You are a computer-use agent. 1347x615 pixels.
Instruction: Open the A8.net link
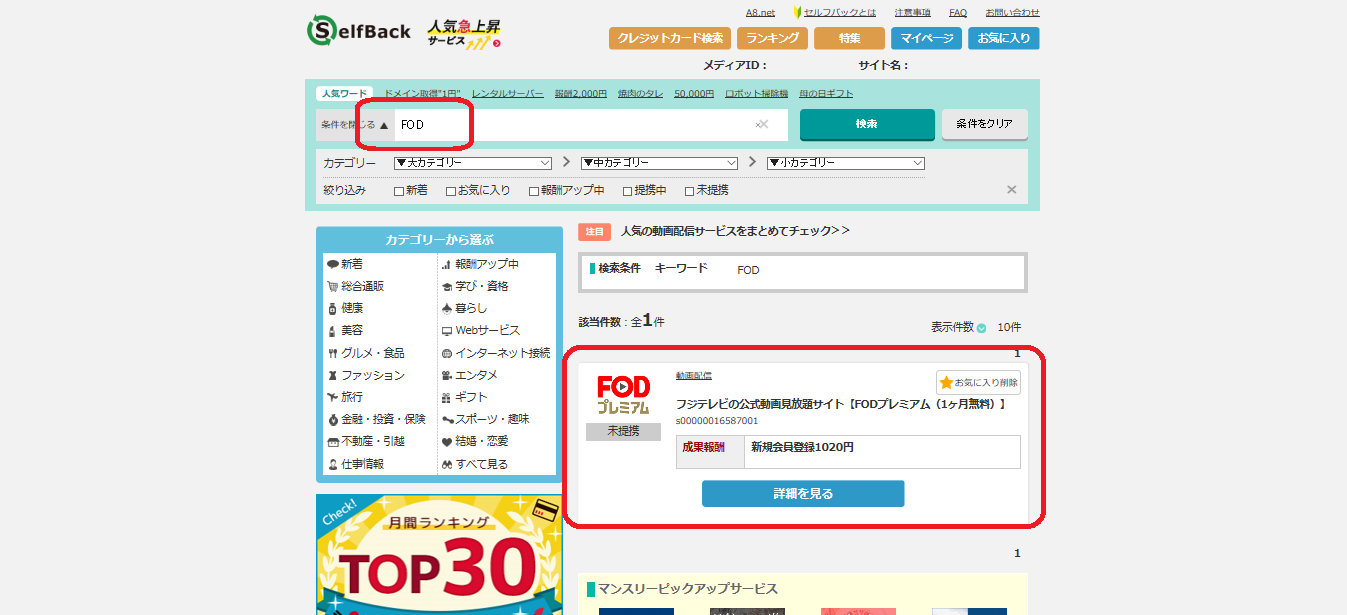click(760, 12)
